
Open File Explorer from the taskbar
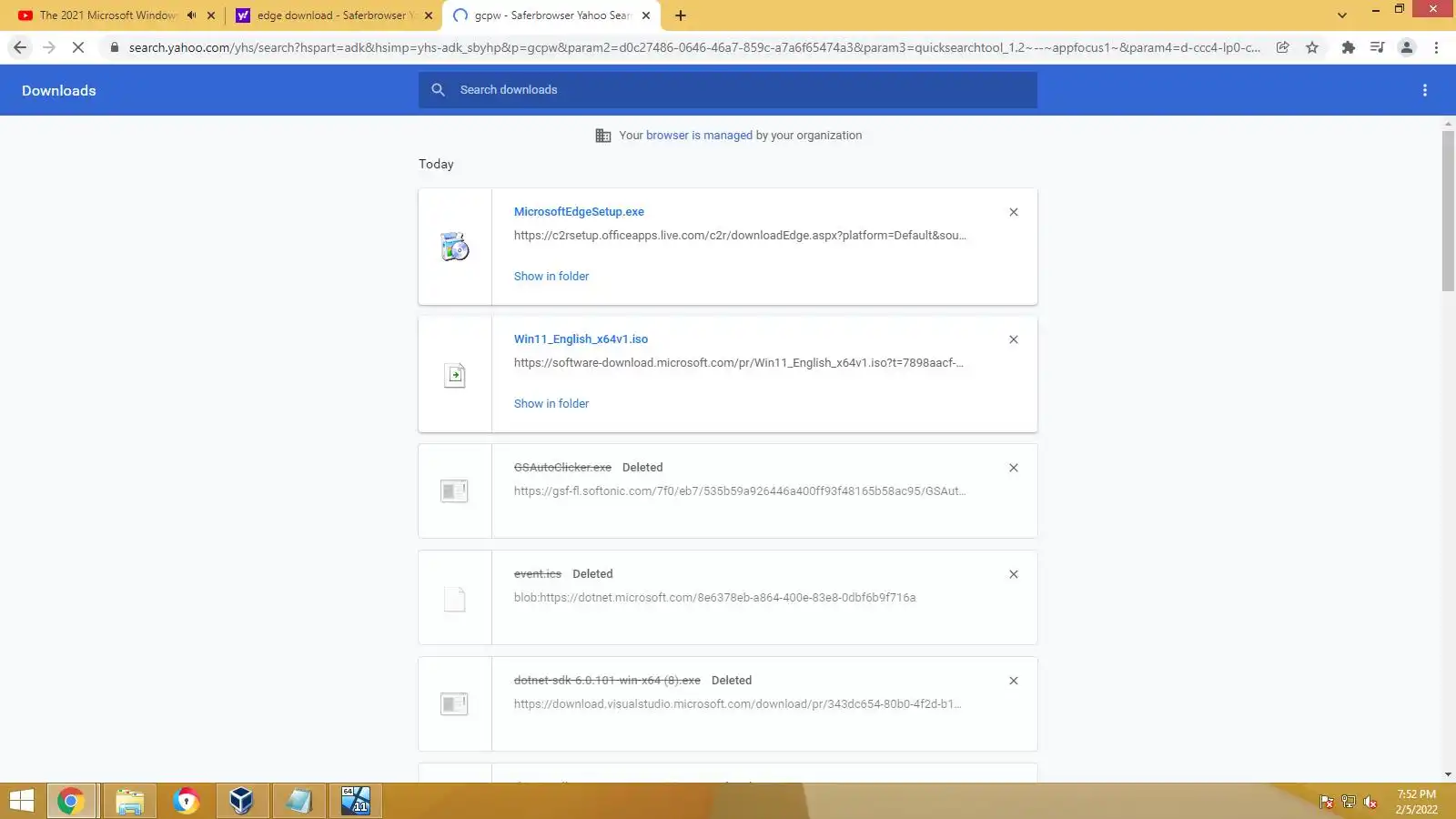point(130,802)
